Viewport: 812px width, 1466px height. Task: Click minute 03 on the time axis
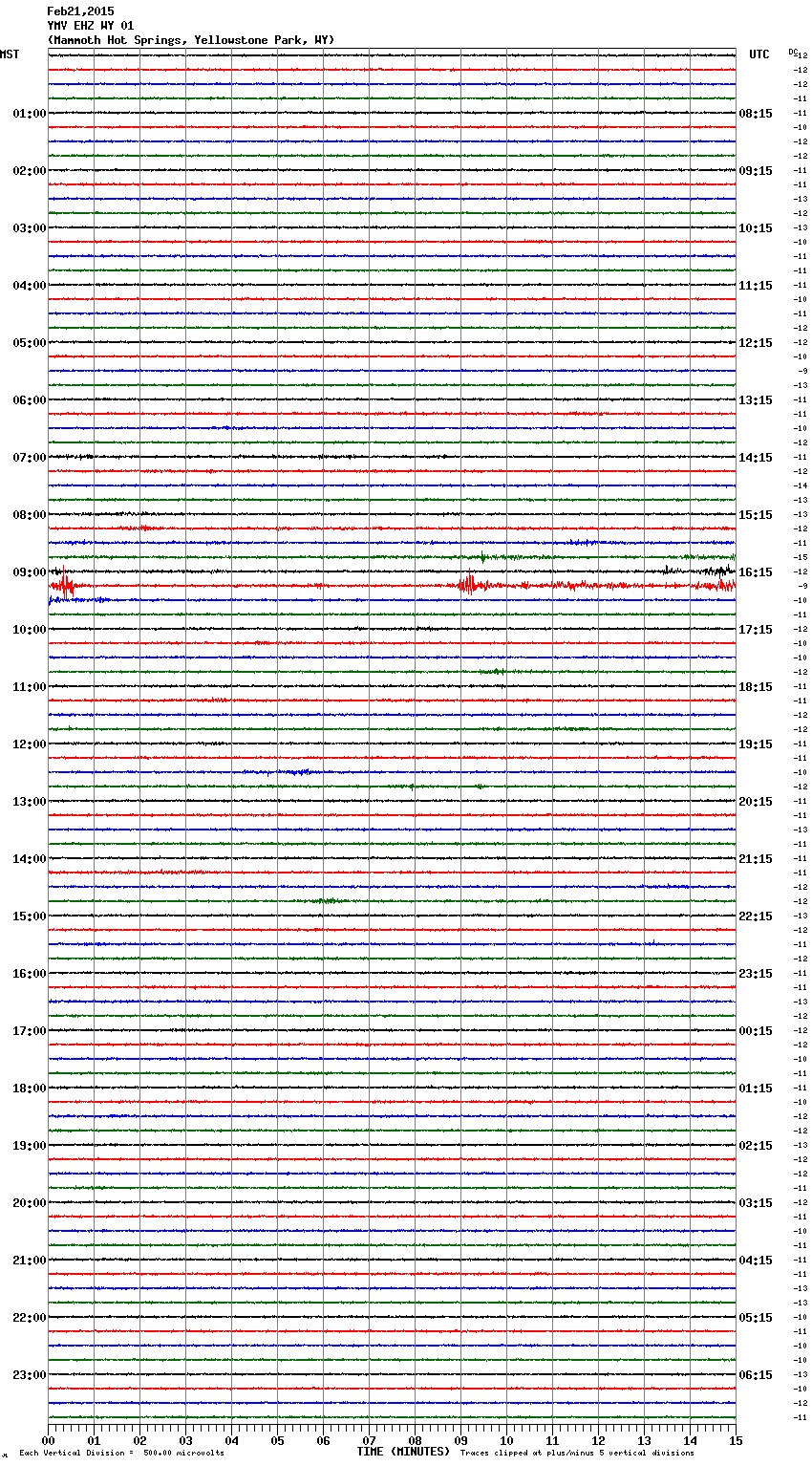[185, 1440]
